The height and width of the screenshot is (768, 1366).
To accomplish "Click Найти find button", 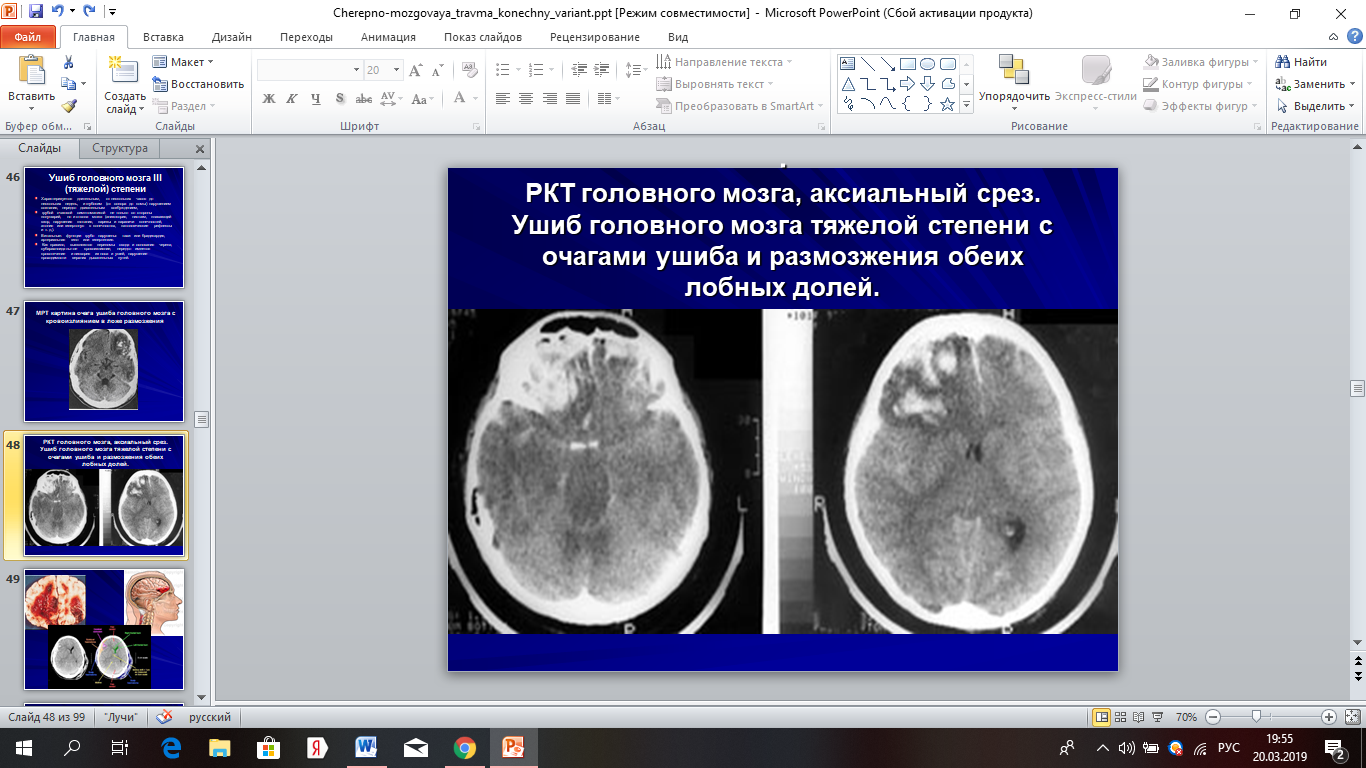I will click(x=1302, y=62).
